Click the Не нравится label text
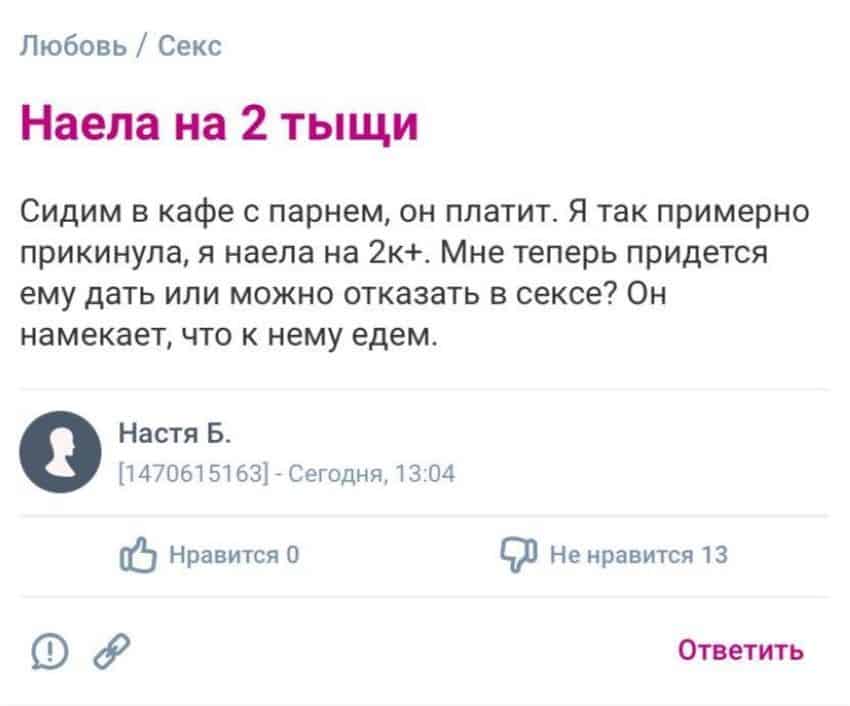This screenshot has height=706, width=850. click(622, 555)
